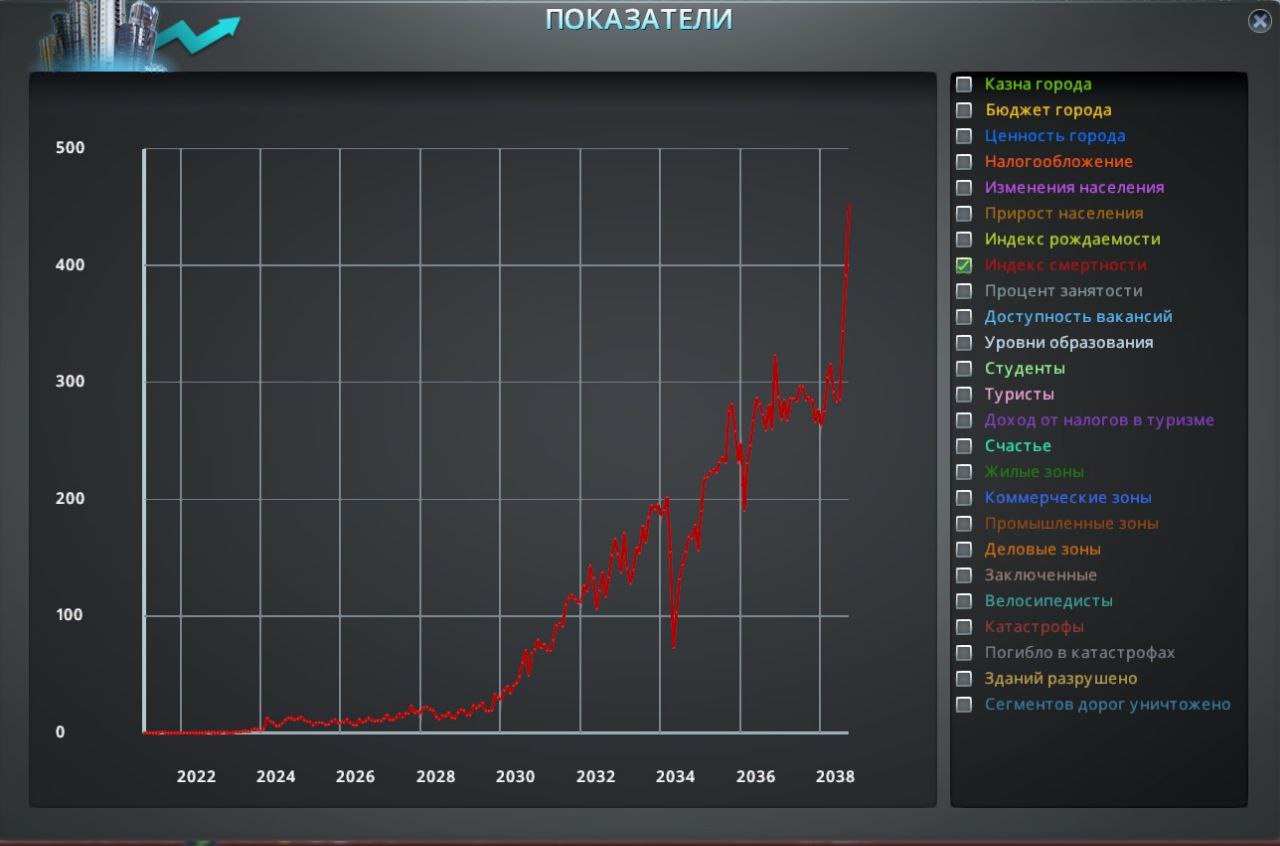Click the 500 value axis label

[70, 148]
